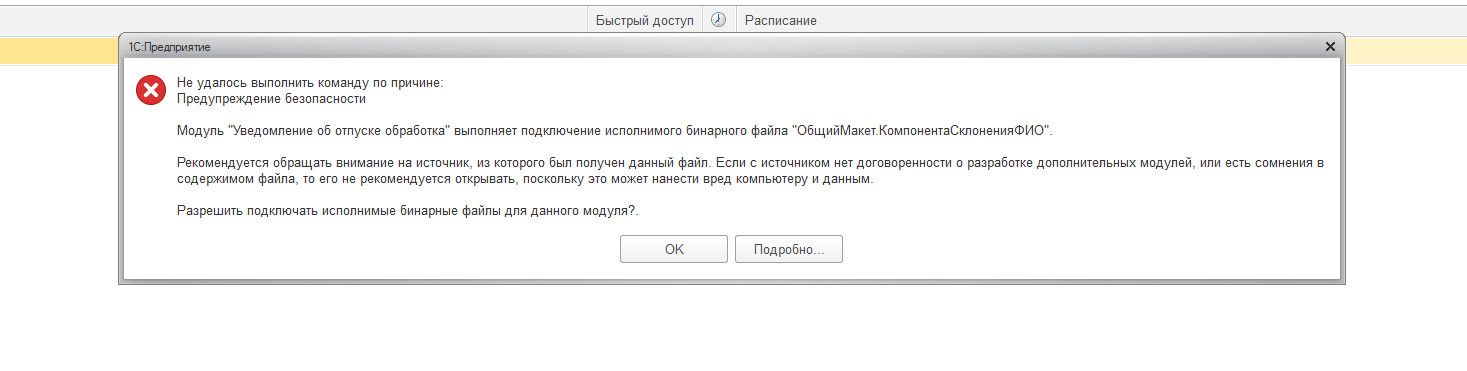Click the red error cross icon
Viewport: 1467px width, 371px height.
(151, 91)
